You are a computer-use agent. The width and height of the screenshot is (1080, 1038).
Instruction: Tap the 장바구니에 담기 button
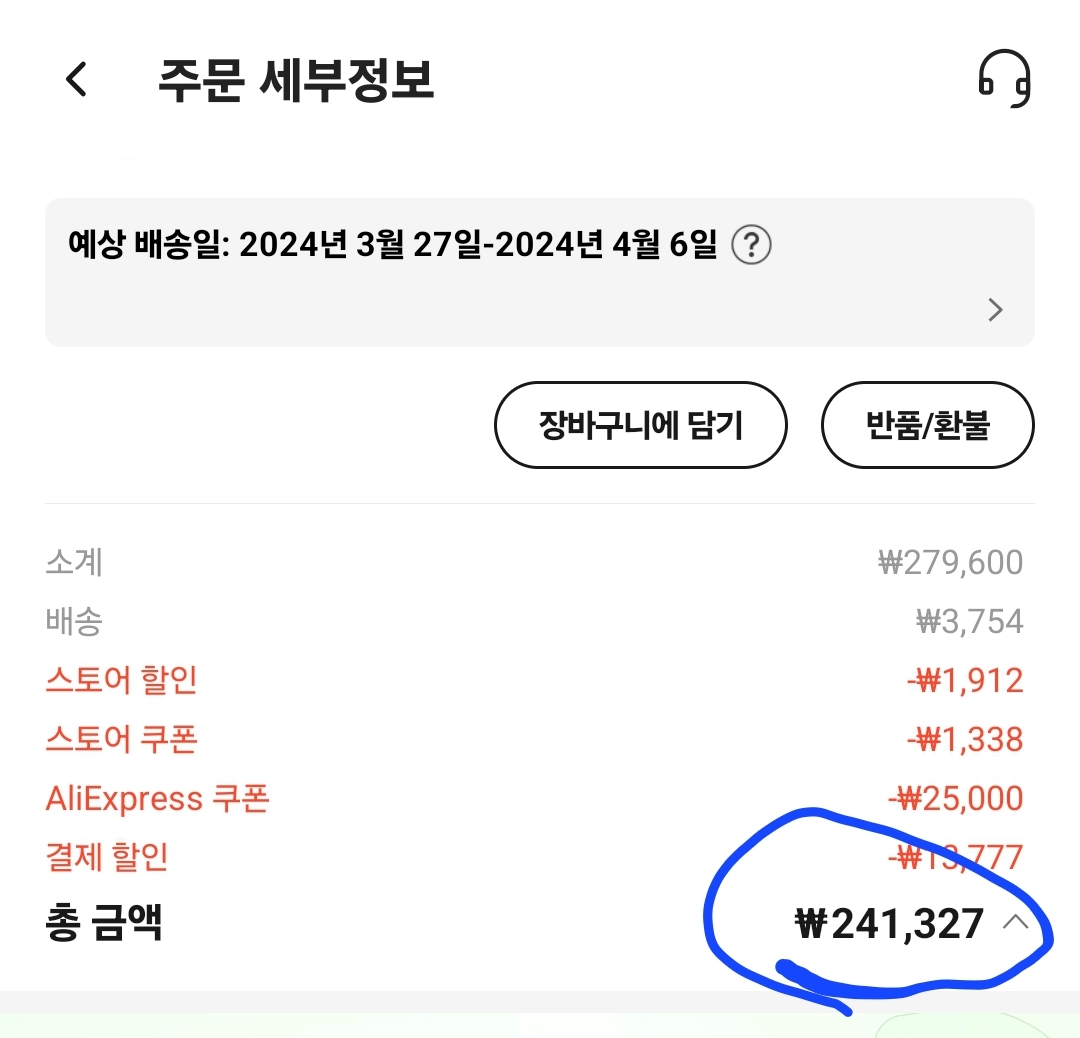[x=640, y=425]
